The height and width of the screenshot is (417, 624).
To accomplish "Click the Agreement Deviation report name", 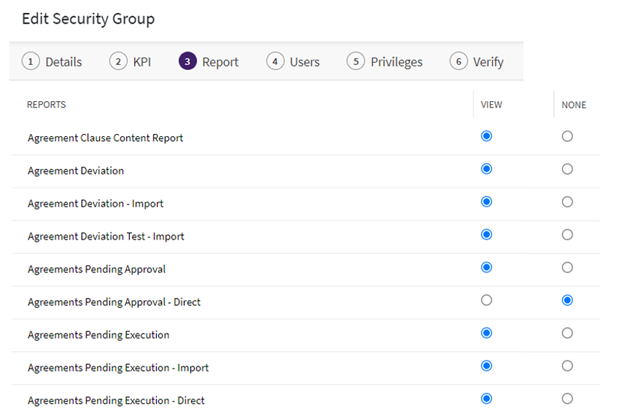I will coord(76,171).
